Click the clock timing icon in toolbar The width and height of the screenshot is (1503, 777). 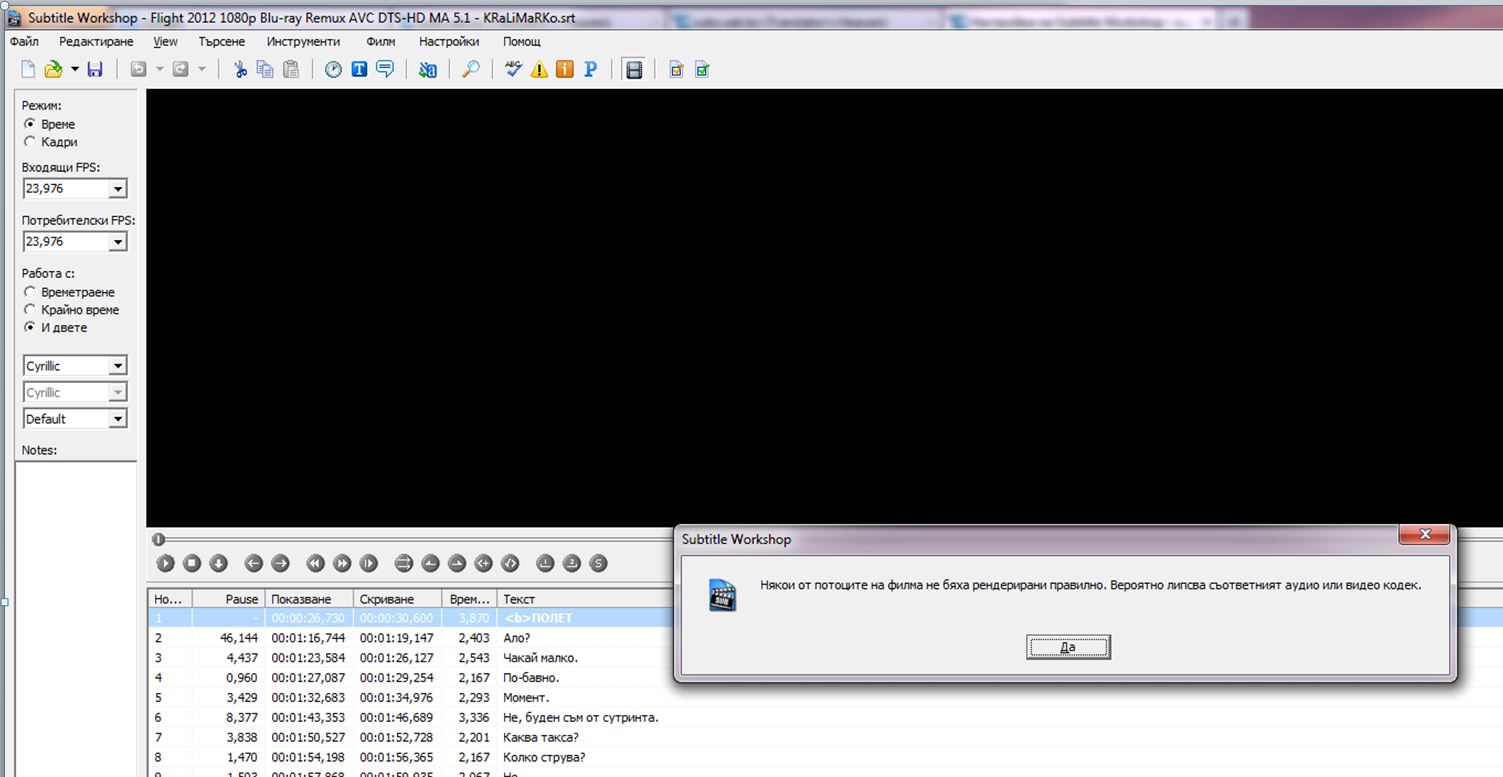click(333, 69)
